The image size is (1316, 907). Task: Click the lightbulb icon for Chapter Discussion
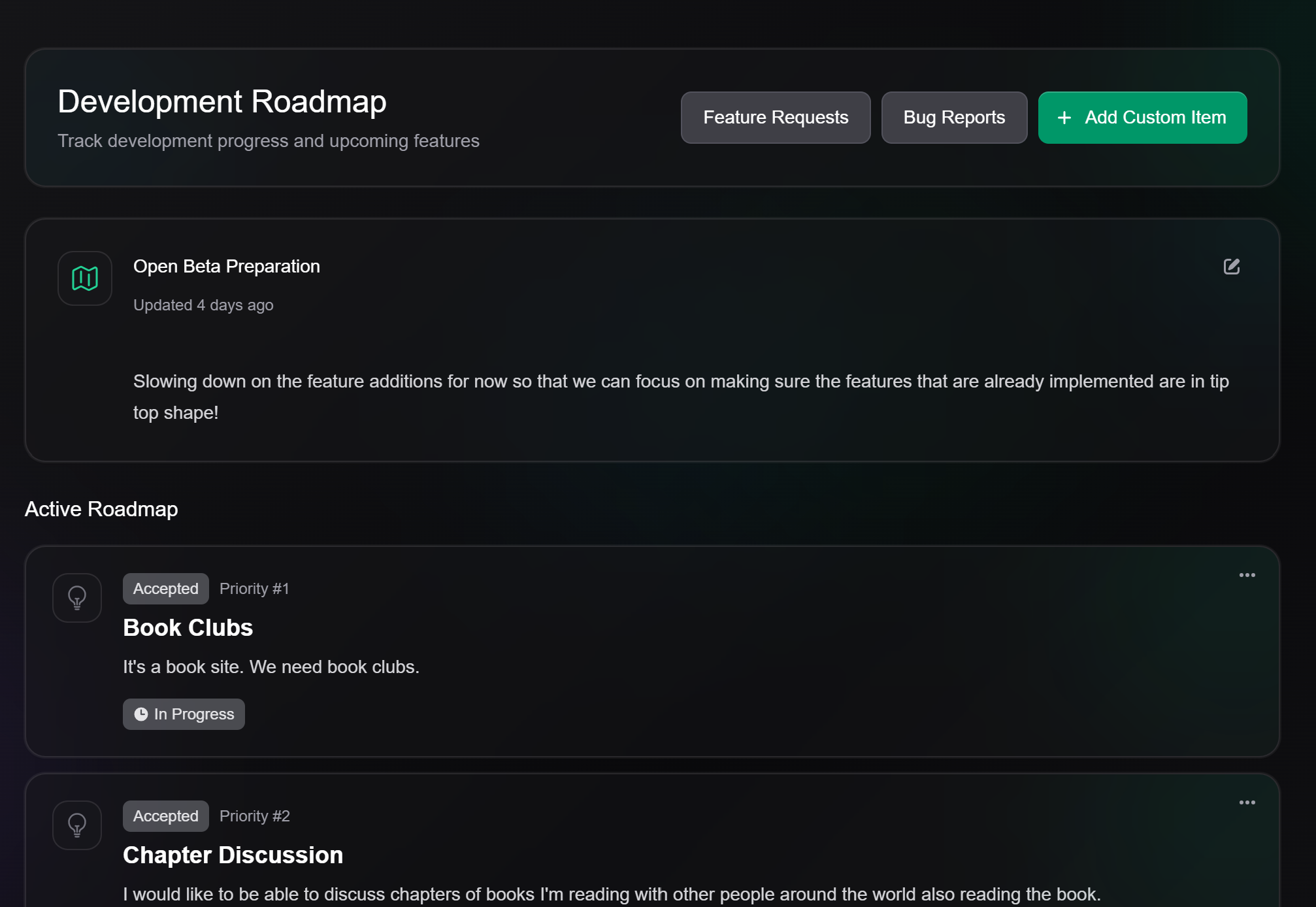point(77,825)
